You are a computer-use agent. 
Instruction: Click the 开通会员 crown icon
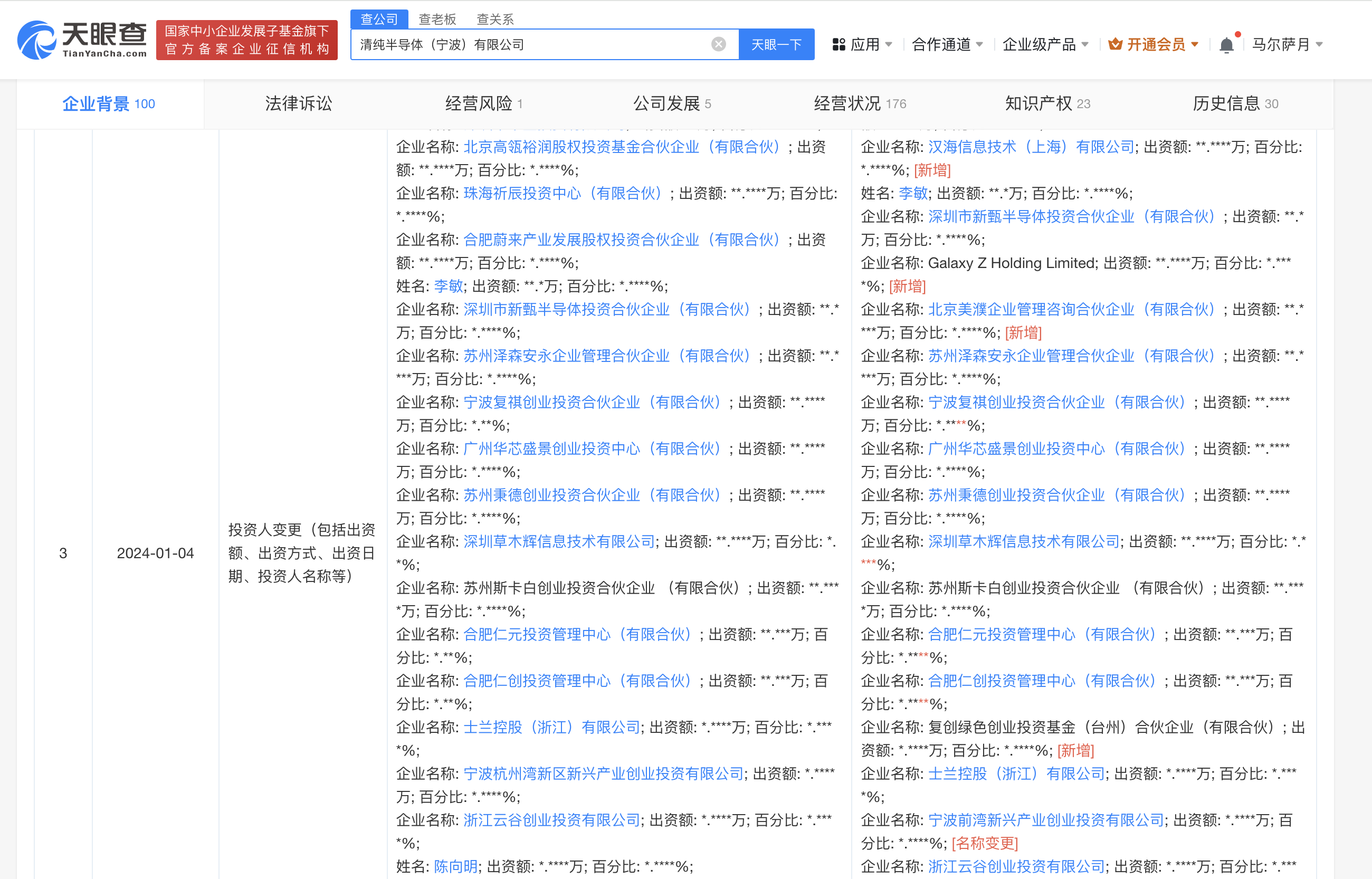click(x=1114, y=44)
